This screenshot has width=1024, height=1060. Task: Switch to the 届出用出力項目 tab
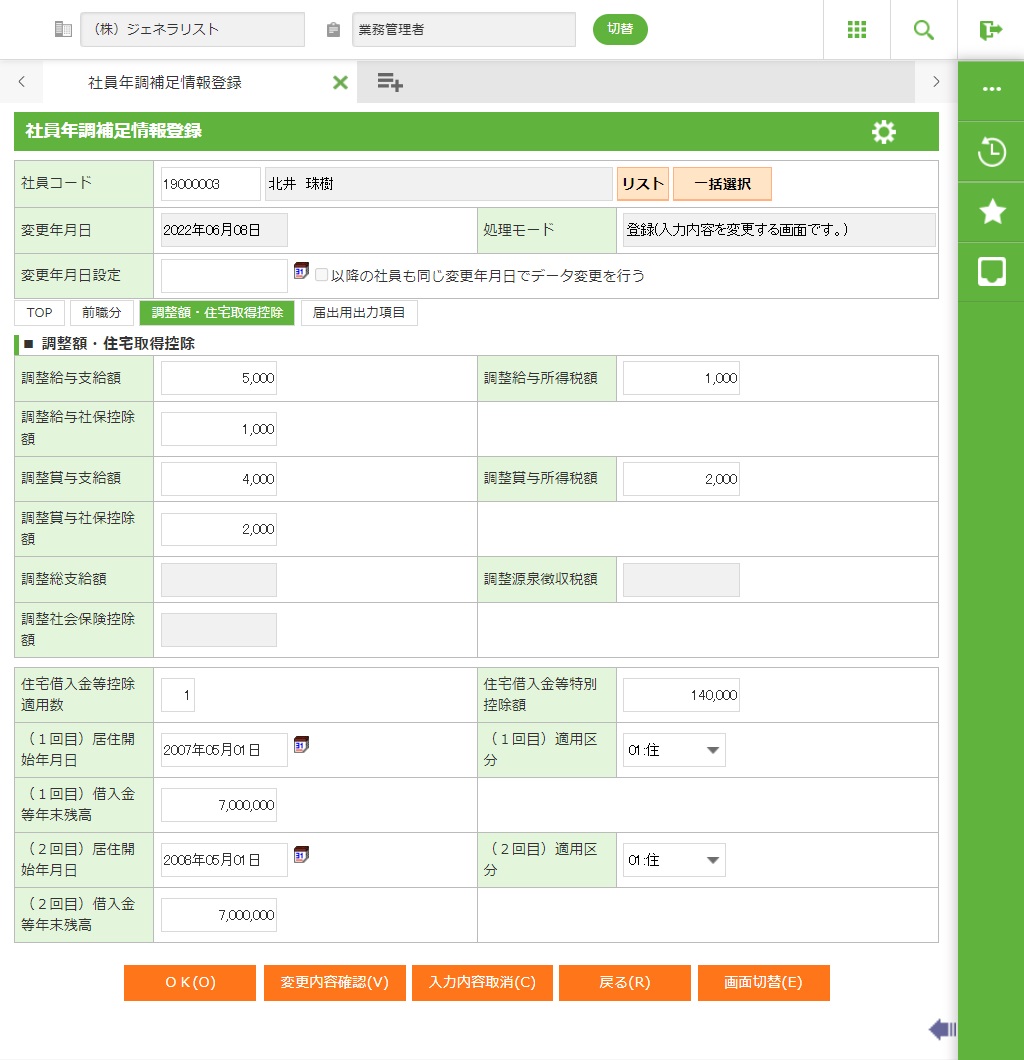point(359,313)
